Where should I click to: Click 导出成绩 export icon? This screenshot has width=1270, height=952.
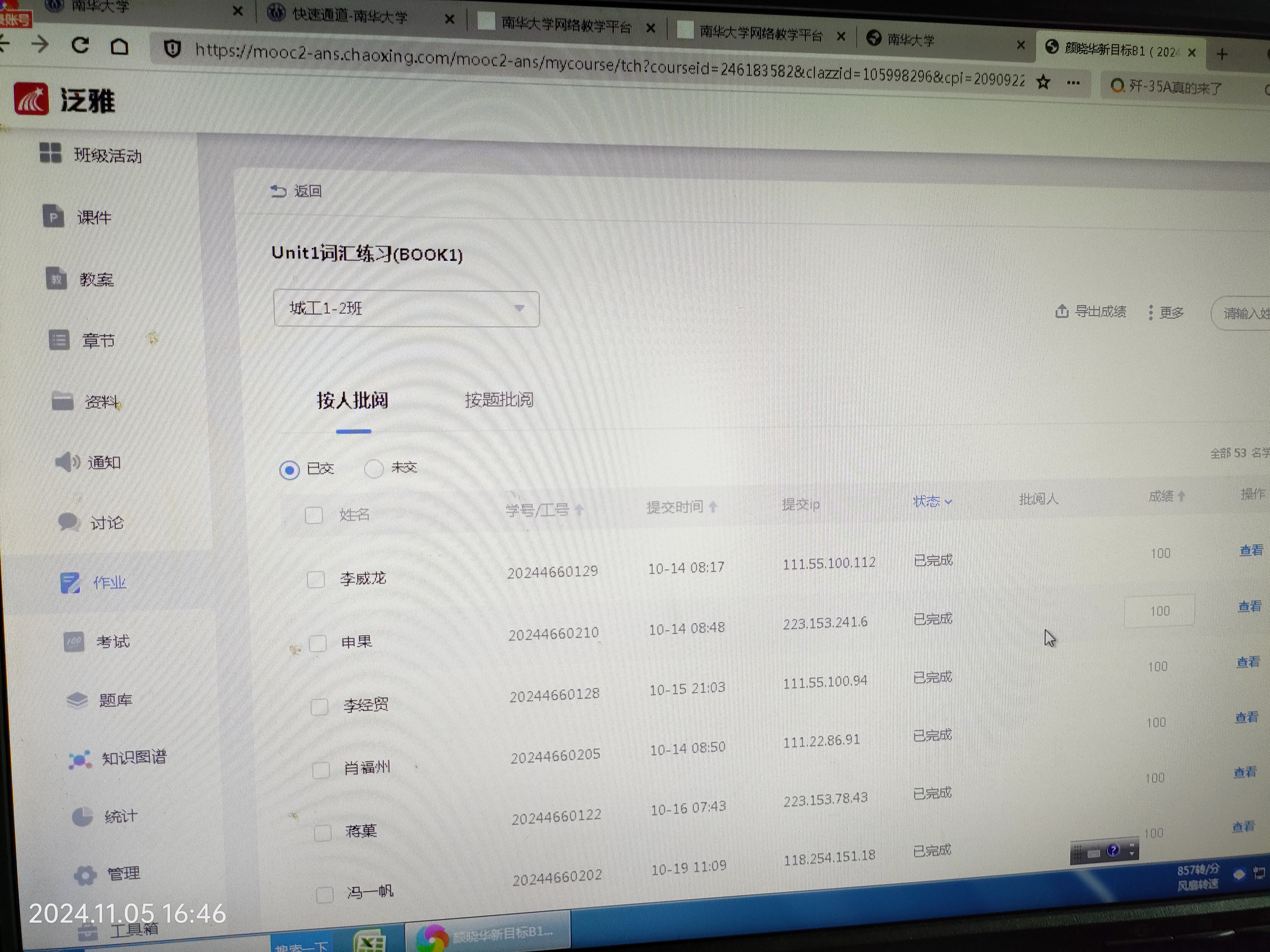[1062, 311]
